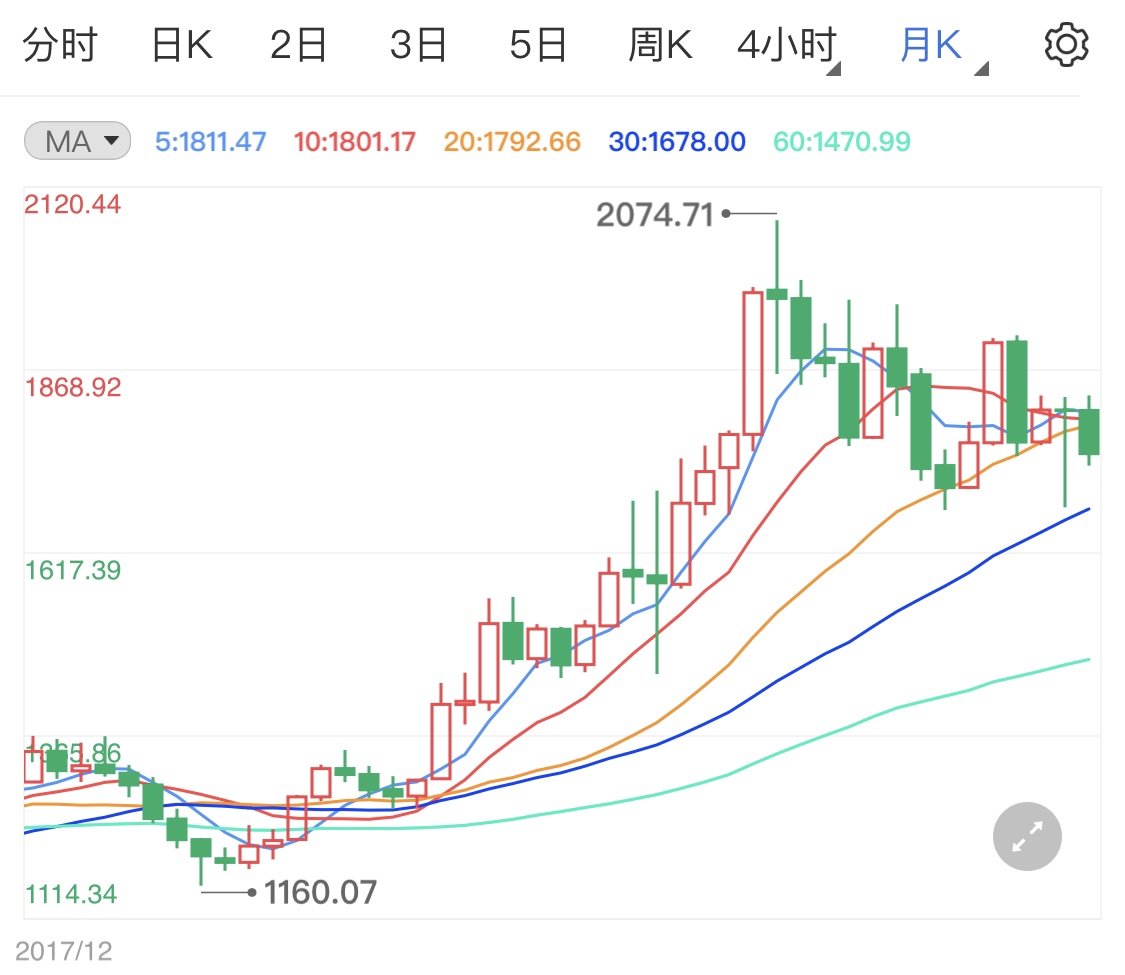Select the 3日 three-day chart view
This screenshot has width=1125, height=975.
[417, 43]
